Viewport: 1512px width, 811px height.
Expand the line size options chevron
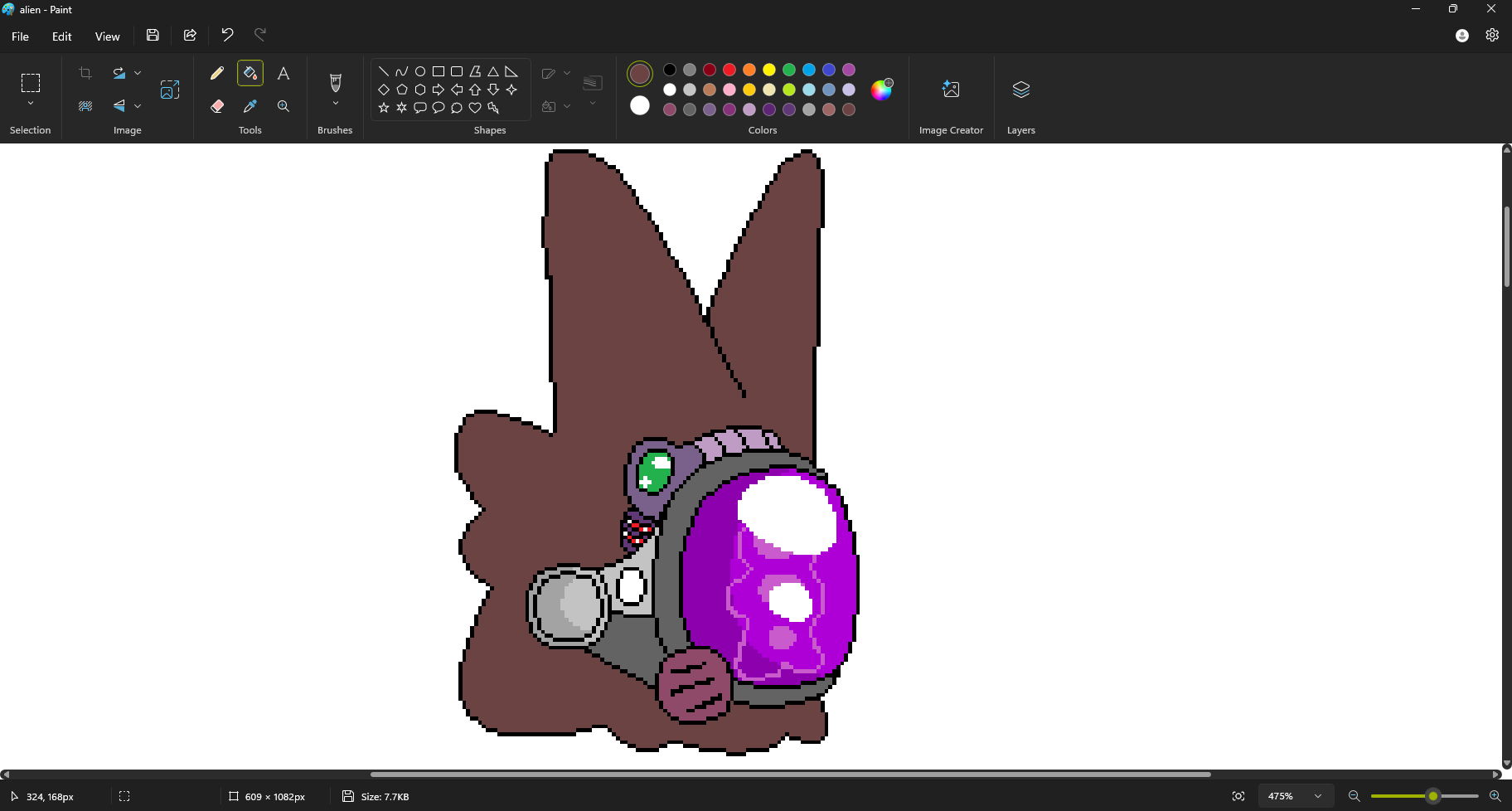click(593, 104)
